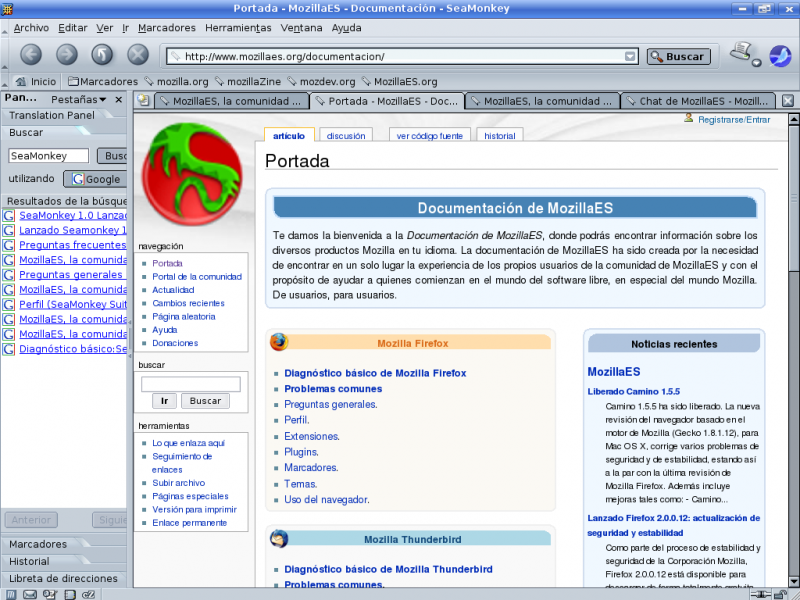The image size is (800, 600).
Task: Open the Marcadores menu in menu bar
Action: click(x=166, y=28)
